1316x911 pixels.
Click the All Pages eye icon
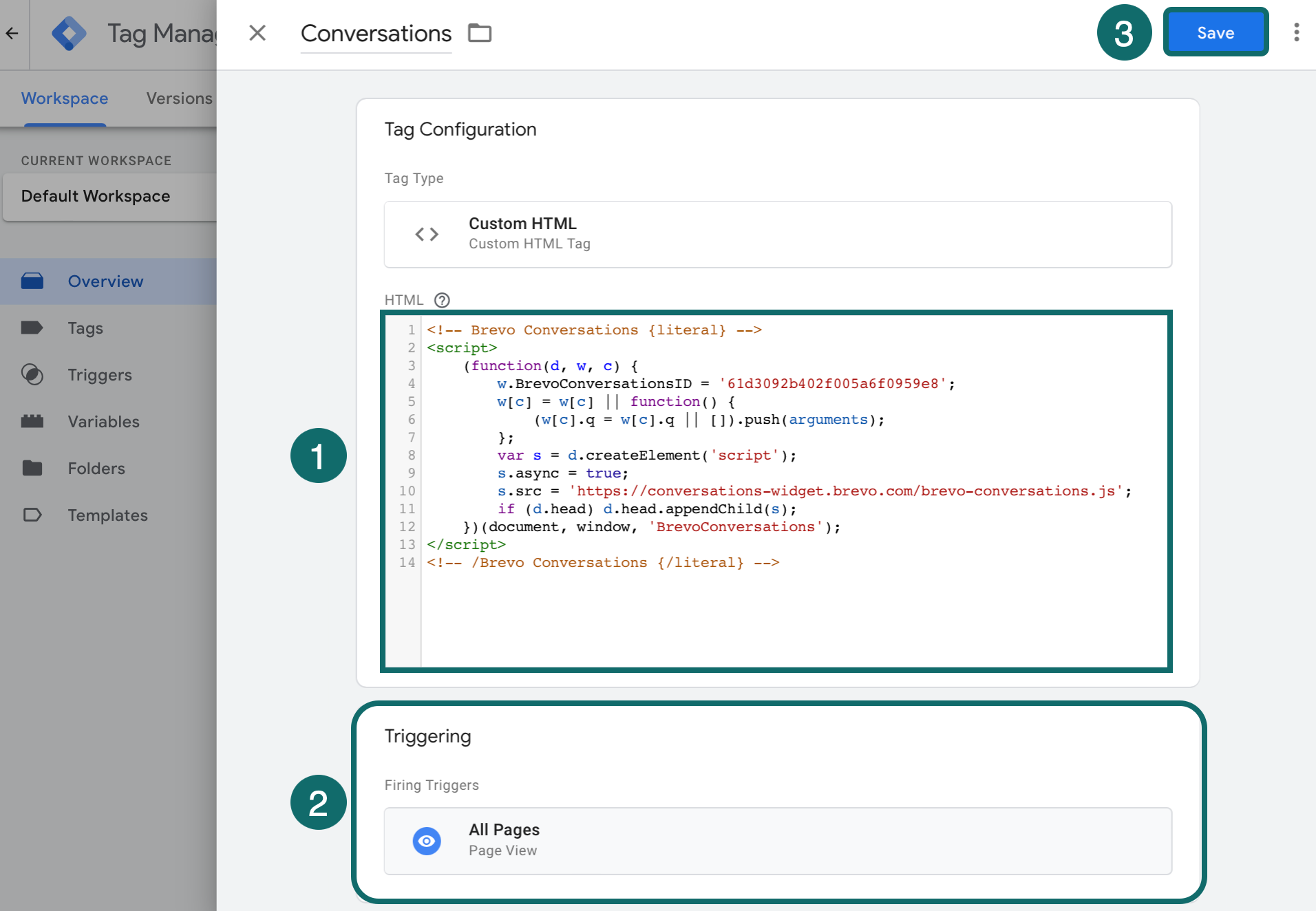pyautogui.click(x=427, y=841)
